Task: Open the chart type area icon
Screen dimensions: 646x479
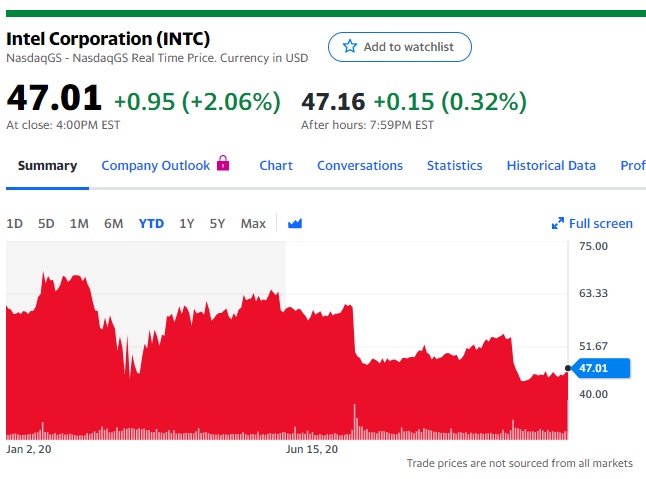Action: (295, 224)
